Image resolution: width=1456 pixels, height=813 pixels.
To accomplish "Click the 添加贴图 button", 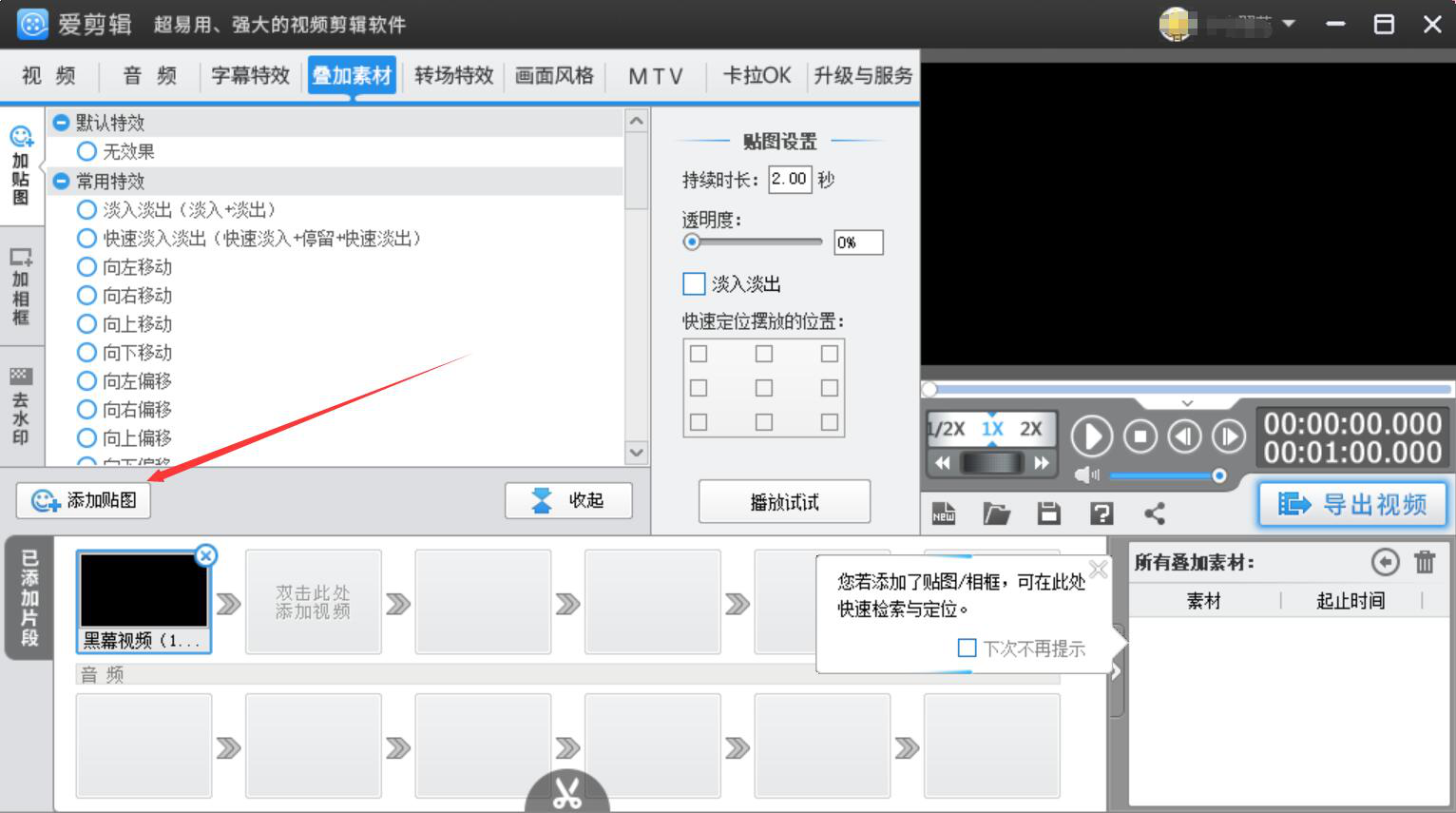I will point(84,500).
